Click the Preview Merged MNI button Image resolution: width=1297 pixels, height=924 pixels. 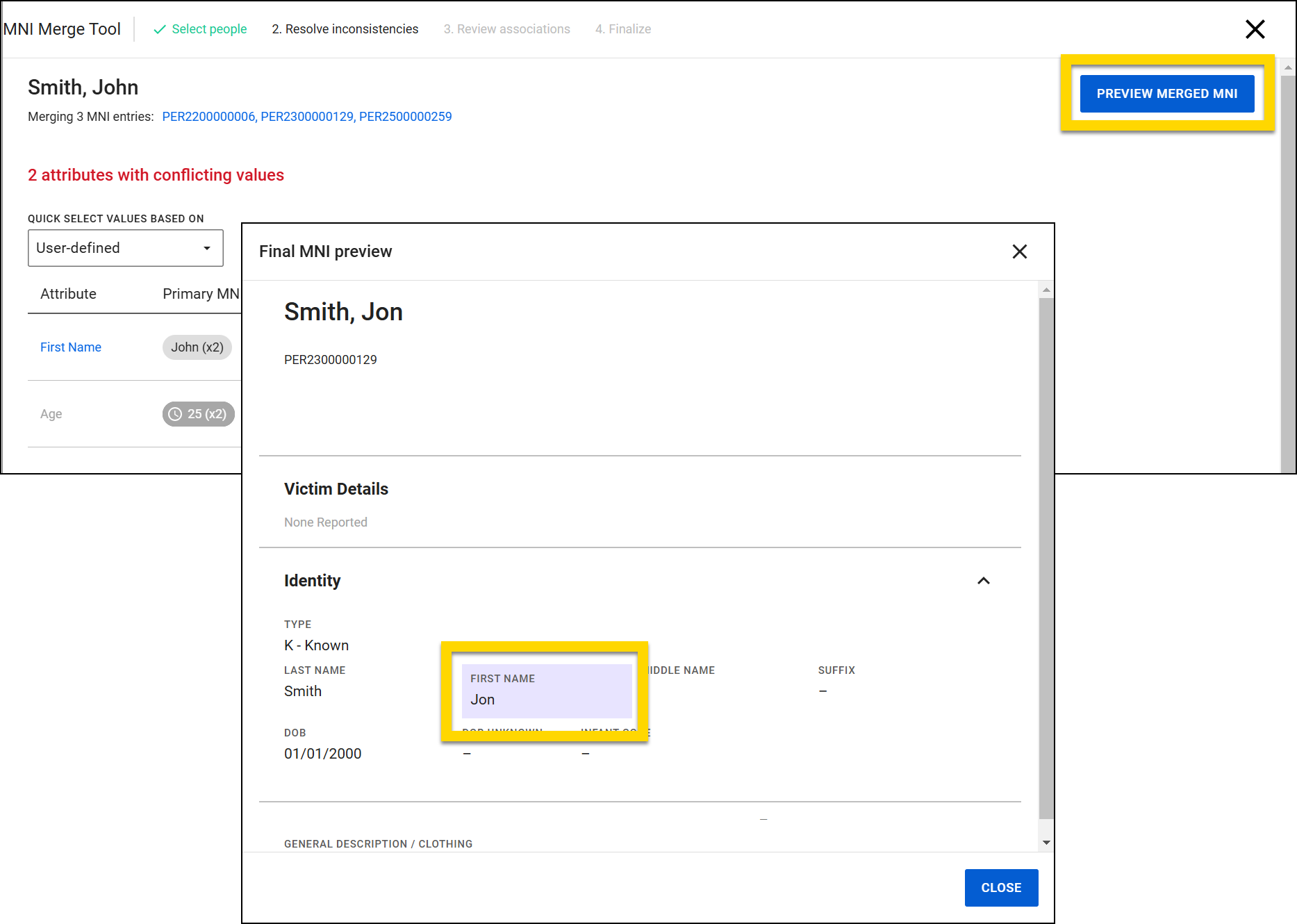(x=1166, y=93)
